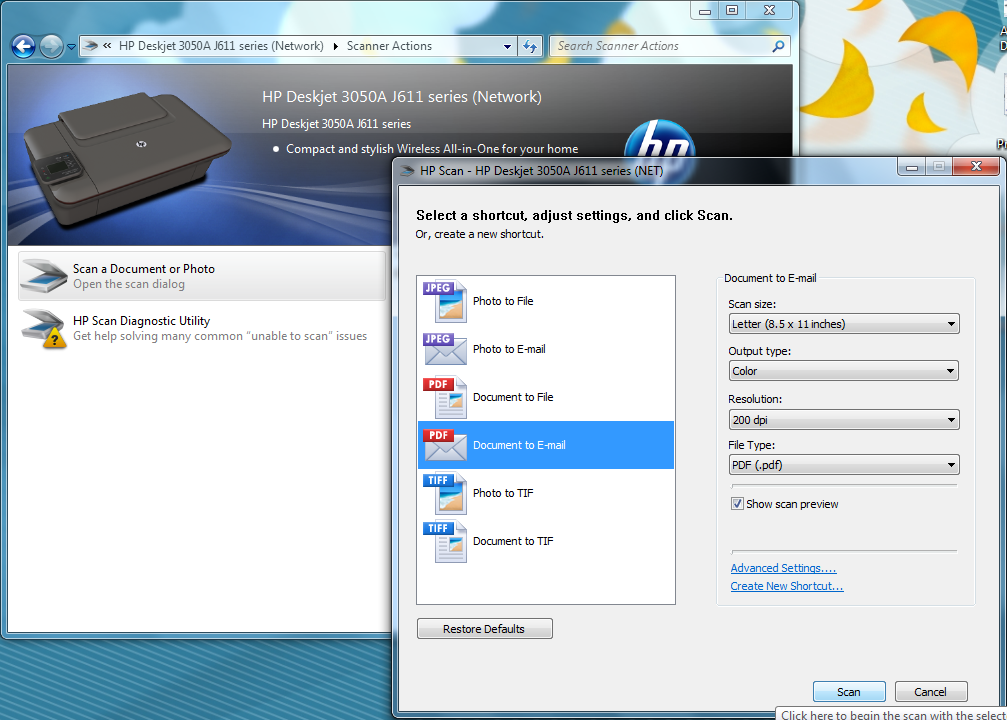Screen dimensions: 1007x720
Task: Click the Document to File PDF icon
Action: pyautogui.click(x=445, y=397)
